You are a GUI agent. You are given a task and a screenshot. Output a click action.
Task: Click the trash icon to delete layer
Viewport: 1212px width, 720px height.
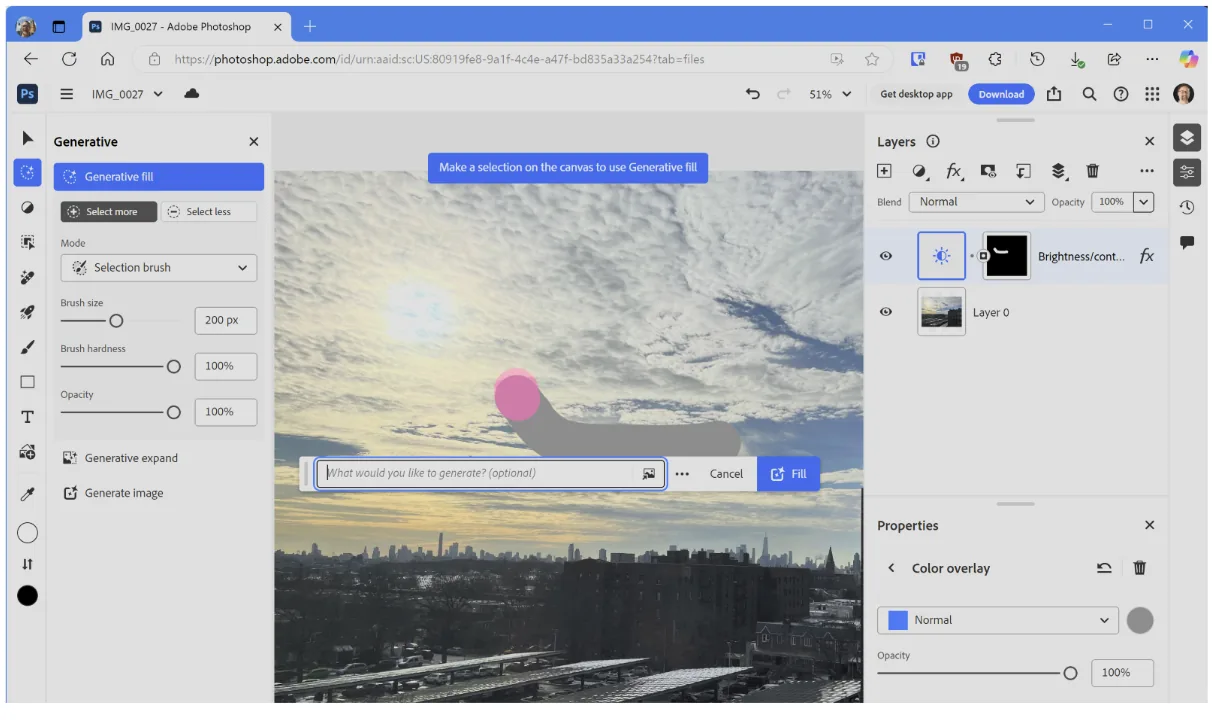pyautogui.click(x=1093, y=171)
